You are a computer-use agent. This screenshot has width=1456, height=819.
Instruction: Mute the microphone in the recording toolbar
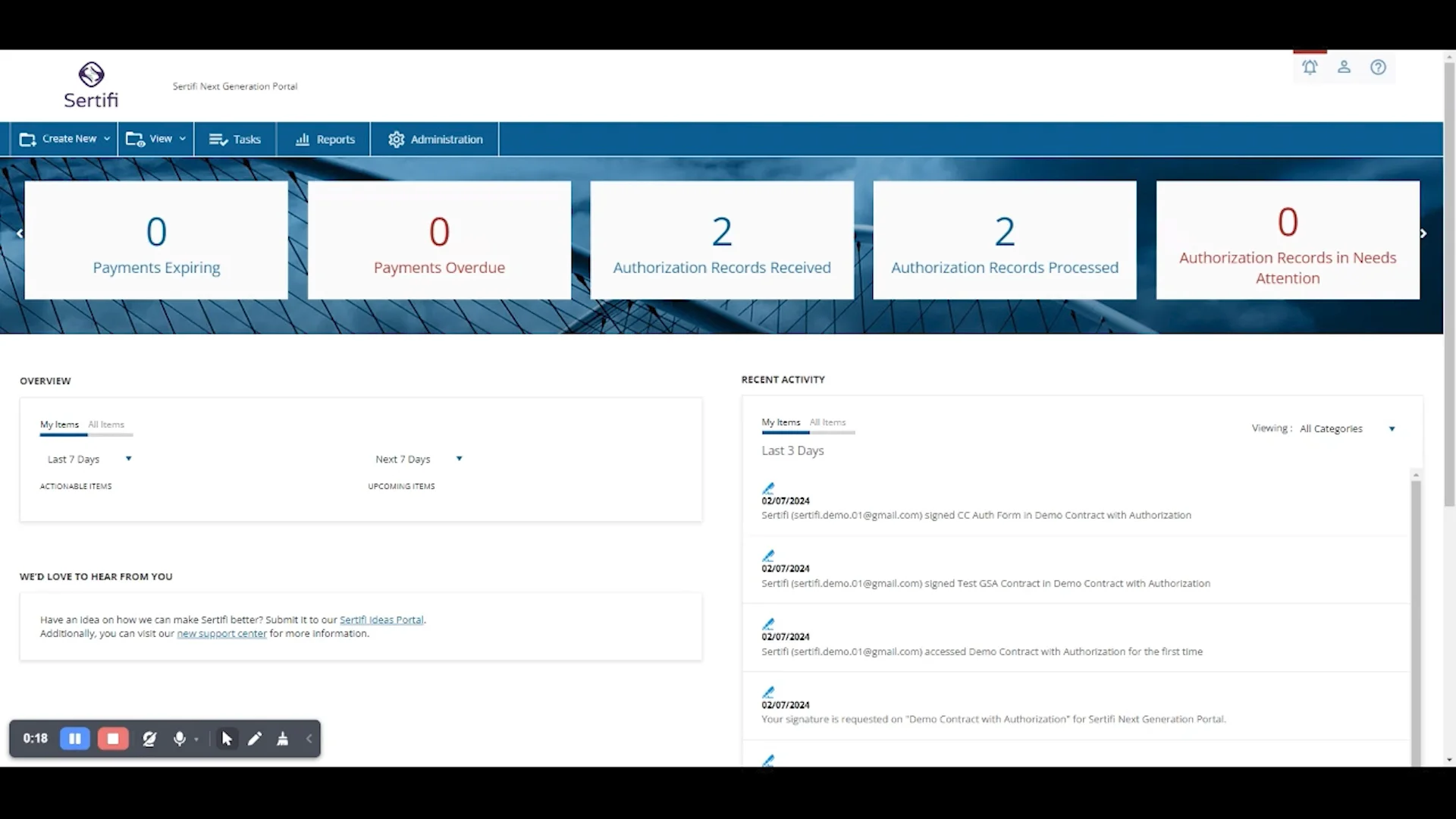tap(180, 739)
